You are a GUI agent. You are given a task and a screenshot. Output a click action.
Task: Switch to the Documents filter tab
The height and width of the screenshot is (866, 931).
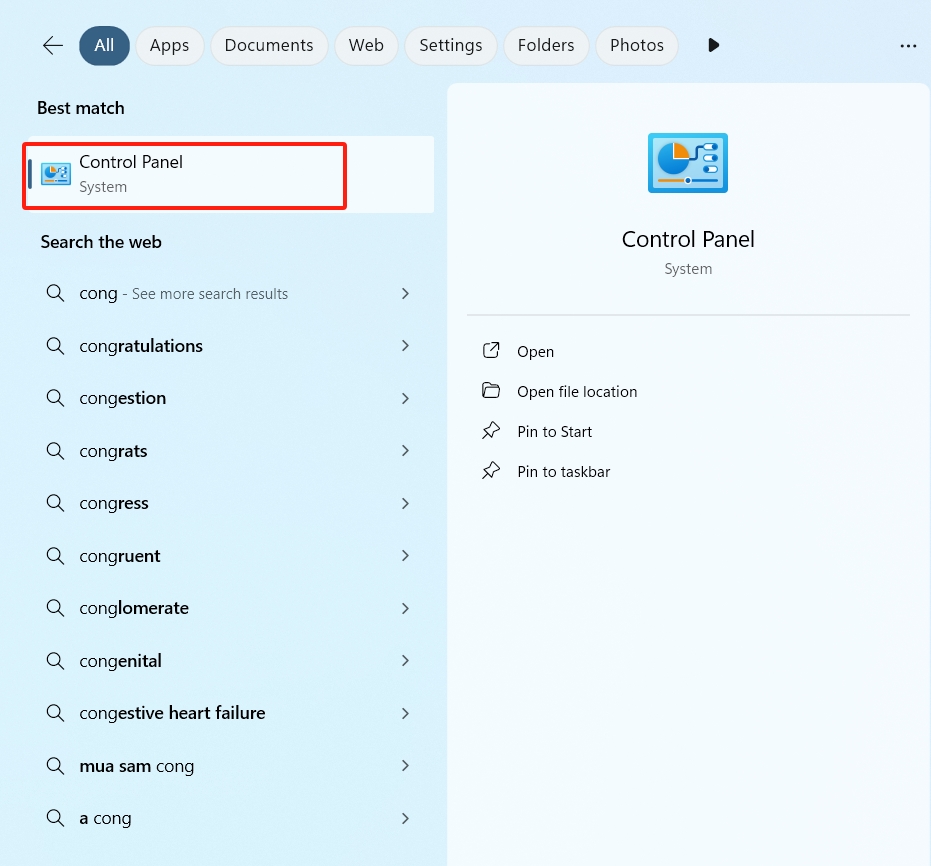268,46
